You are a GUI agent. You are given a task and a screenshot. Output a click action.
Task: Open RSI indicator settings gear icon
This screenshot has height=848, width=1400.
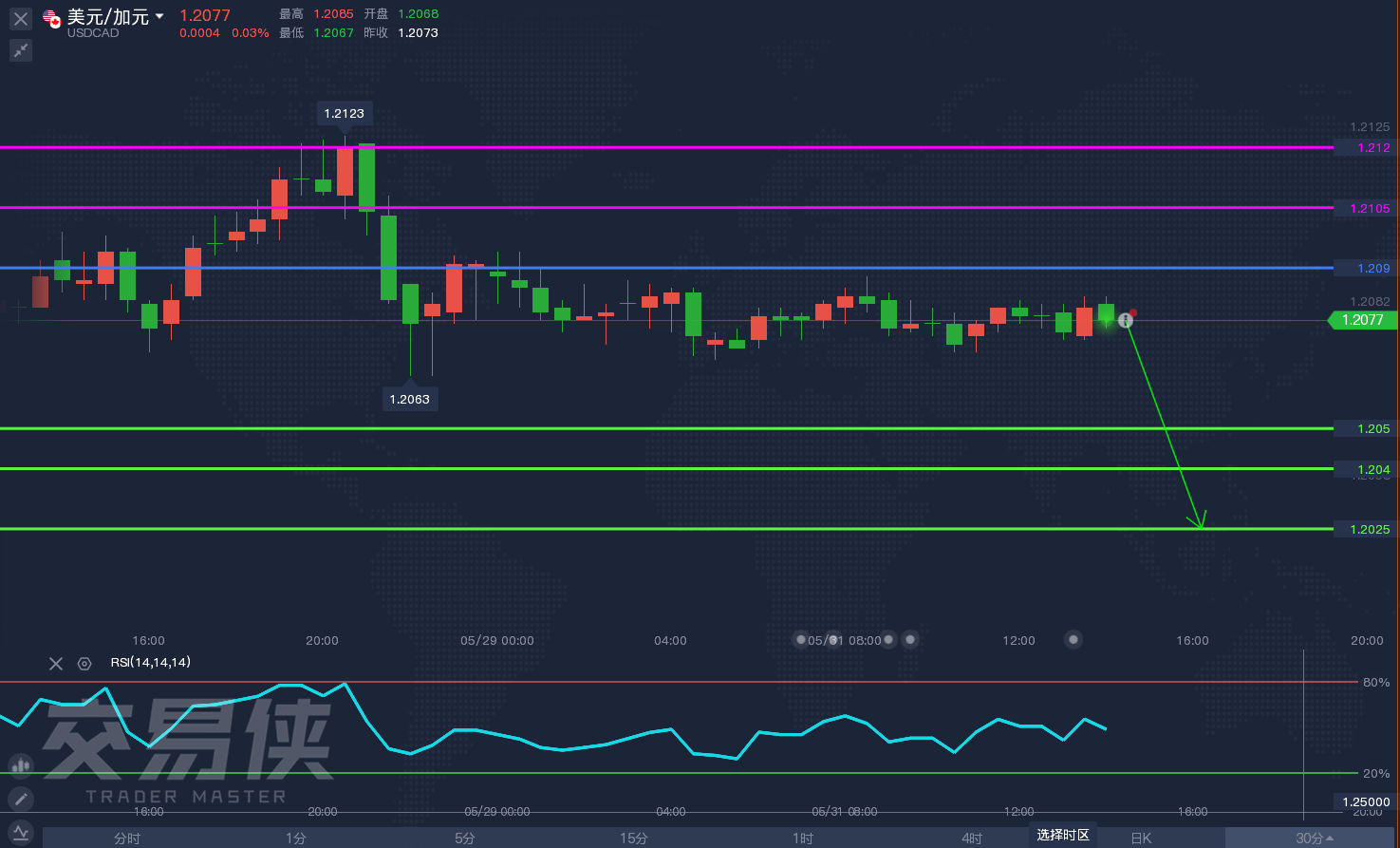(x=84, y=664)
